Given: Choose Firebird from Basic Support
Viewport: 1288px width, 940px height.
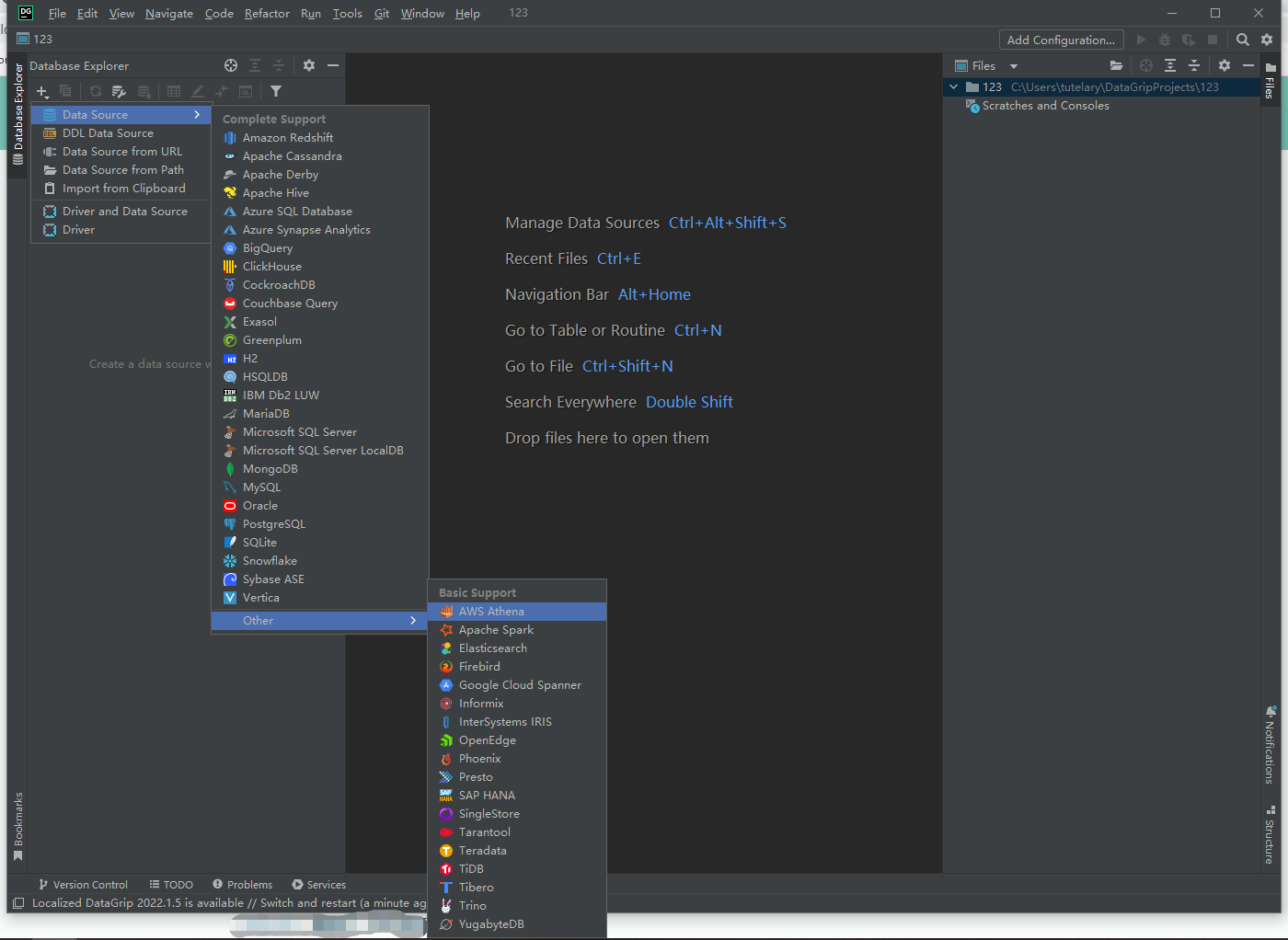Looking at the screenshot, I should coord(517,667).
